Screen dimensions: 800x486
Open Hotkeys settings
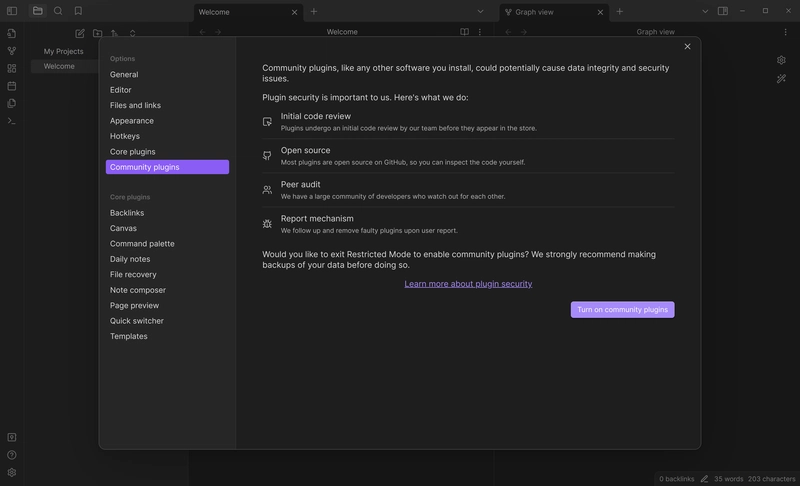[x=167, y=136]
